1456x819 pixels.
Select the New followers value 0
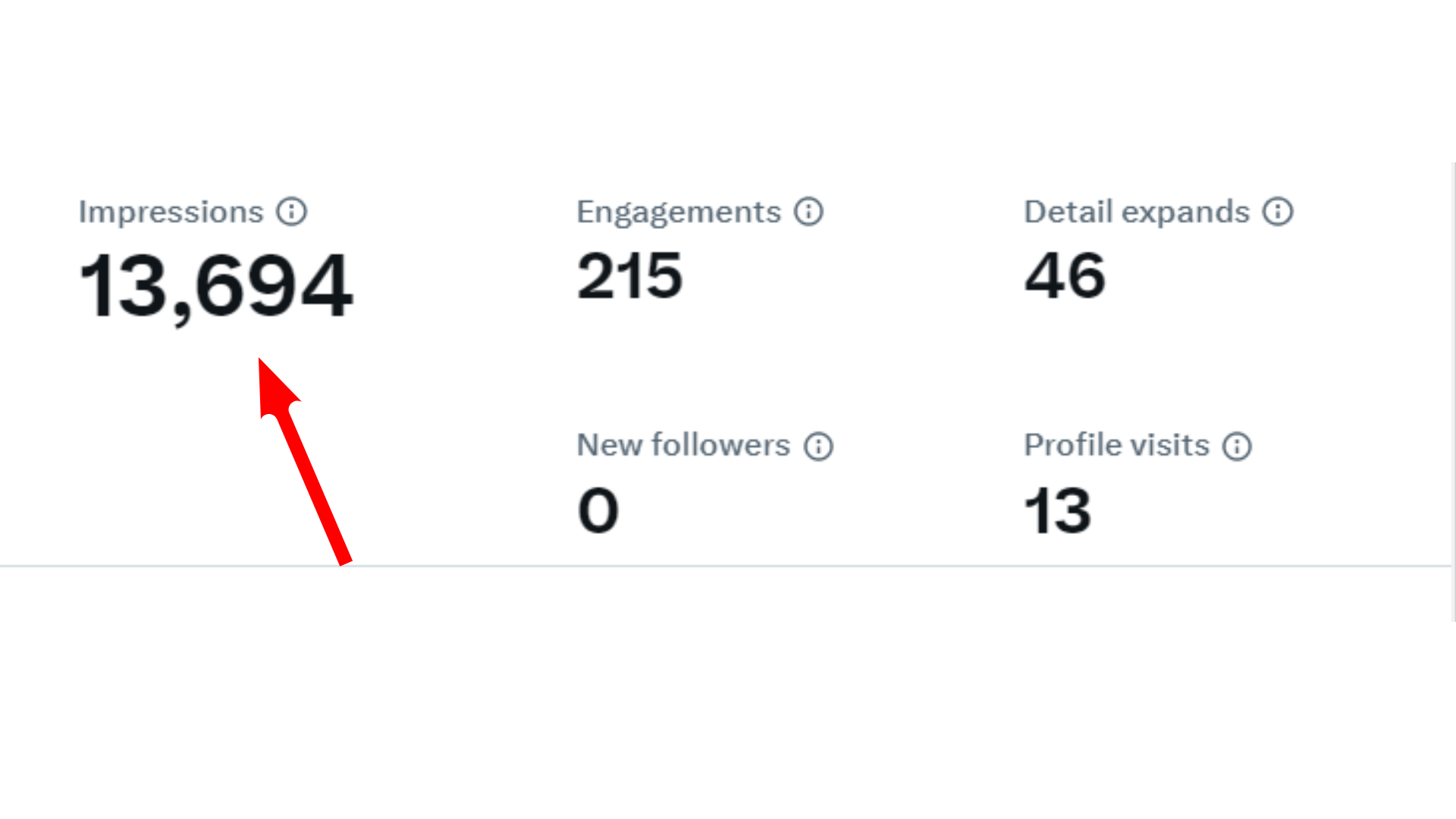(x=598, y=510)
